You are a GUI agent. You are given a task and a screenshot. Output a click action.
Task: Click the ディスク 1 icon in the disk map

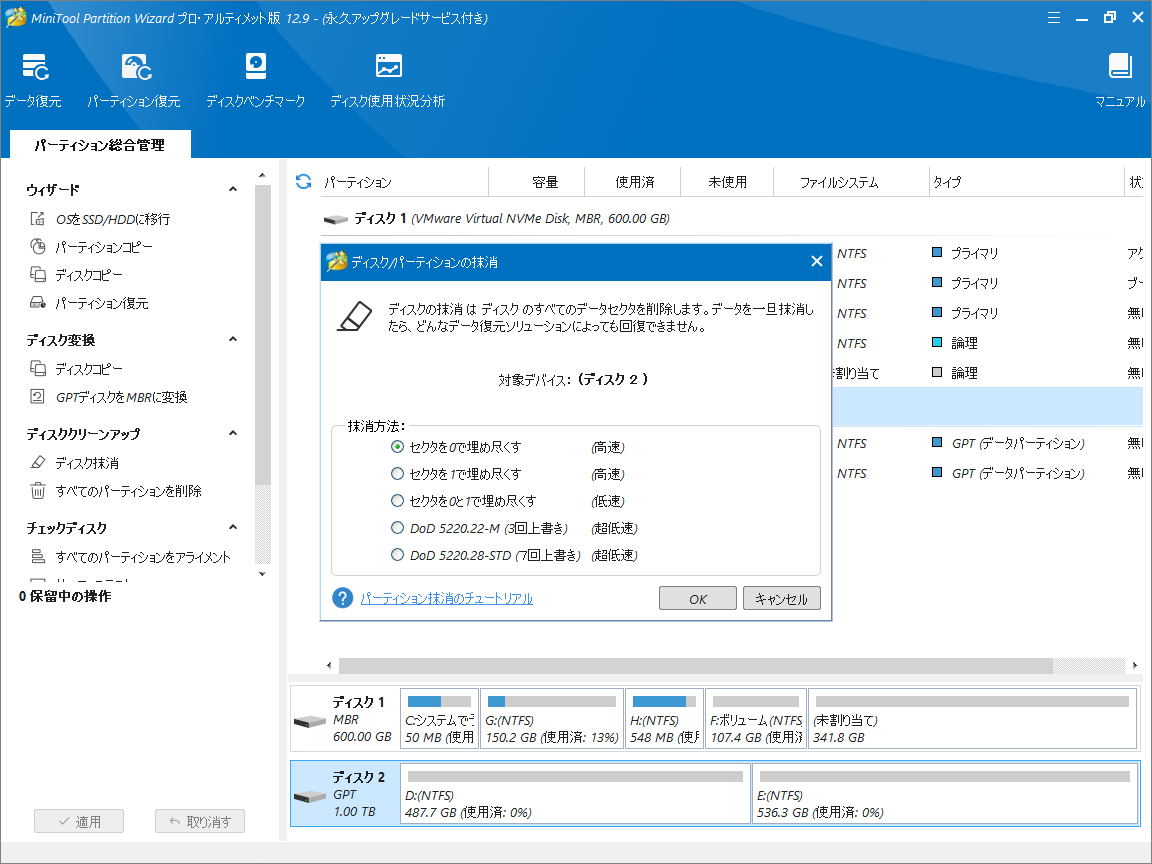[309, 721]
